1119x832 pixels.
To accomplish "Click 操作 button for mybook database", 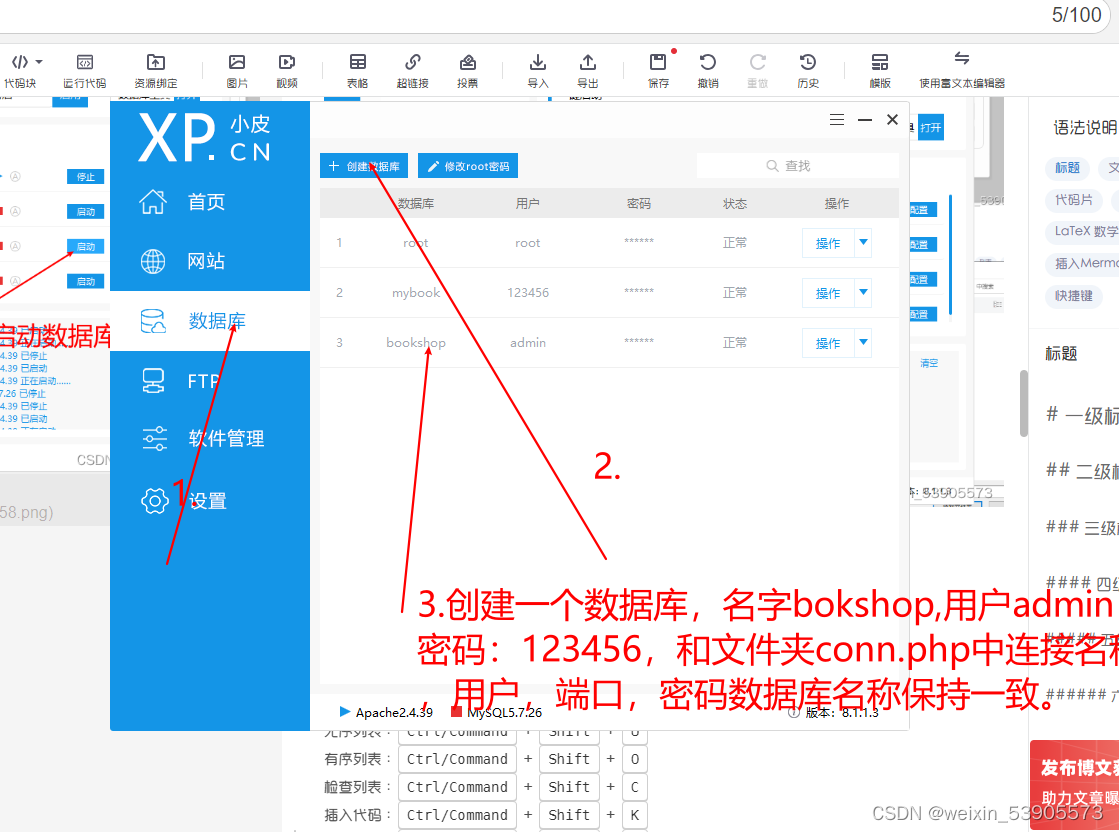I will (x=828, y=293).
